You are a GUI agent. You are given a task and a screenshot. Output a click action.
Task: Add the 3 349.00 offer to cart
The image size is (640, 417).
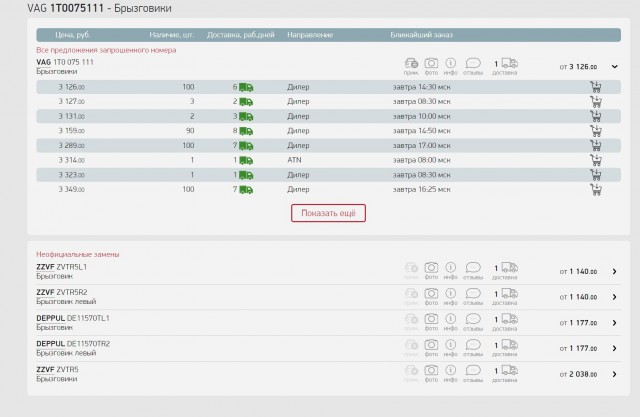point(596,190)
